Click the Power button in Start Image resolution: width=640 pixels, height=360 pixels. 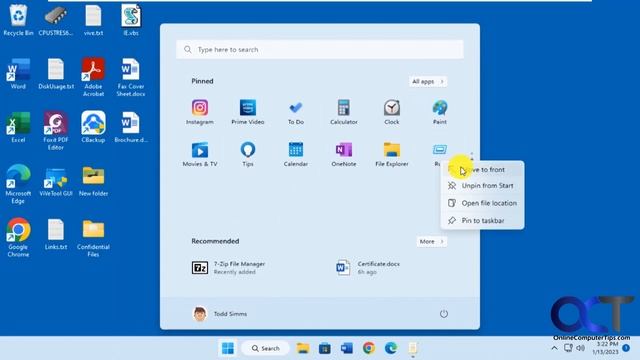(x=444, y=314)
